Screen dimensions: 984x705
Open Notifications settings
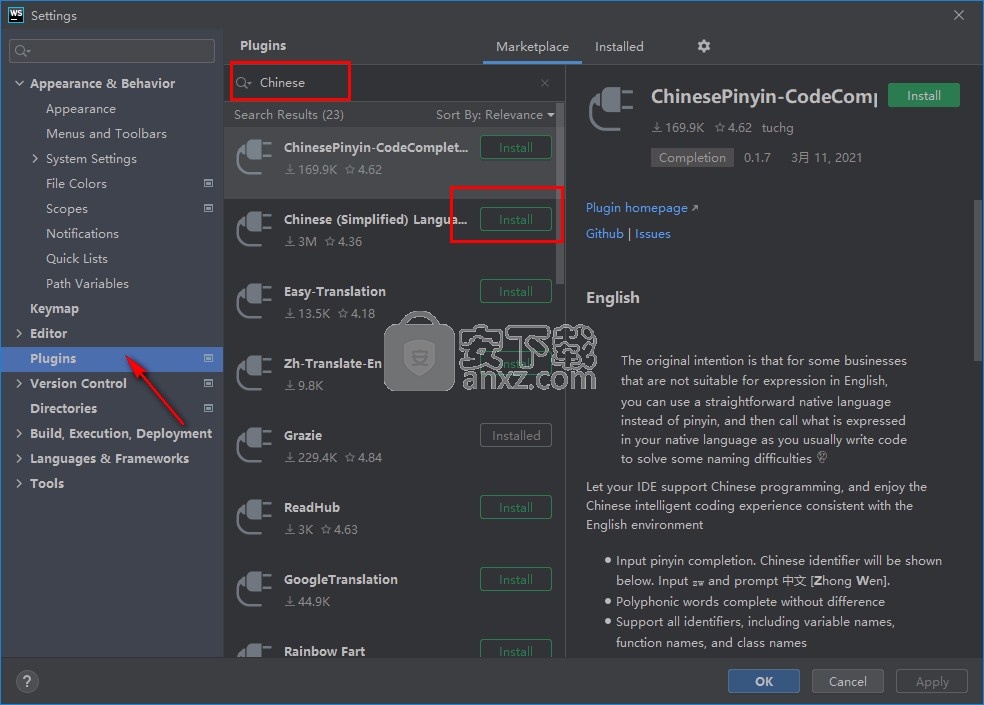click(82, 234)
